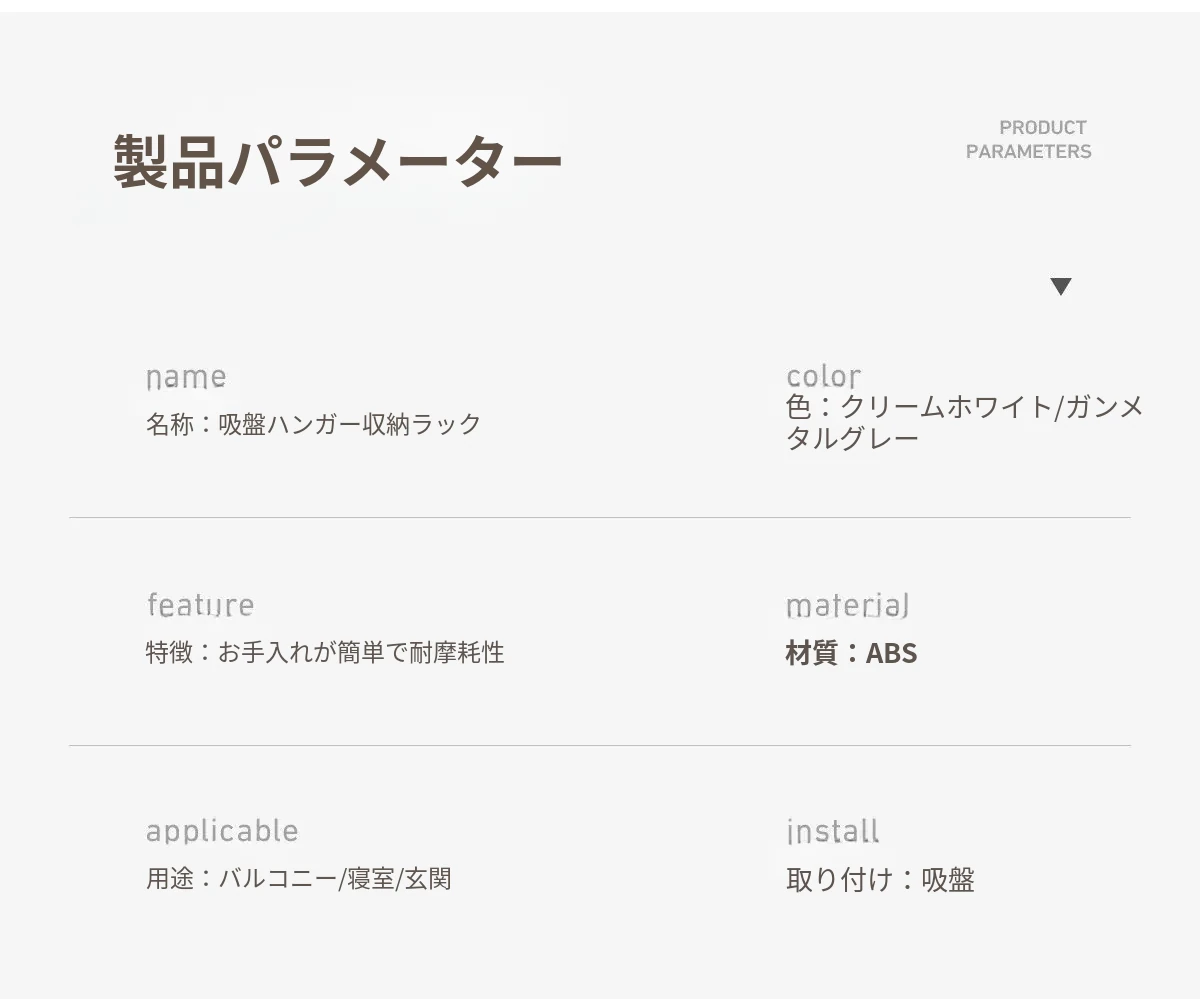
Task: Select the お手入れが簡単で耐摩耗性 feature text
Action: coord(361,653)
